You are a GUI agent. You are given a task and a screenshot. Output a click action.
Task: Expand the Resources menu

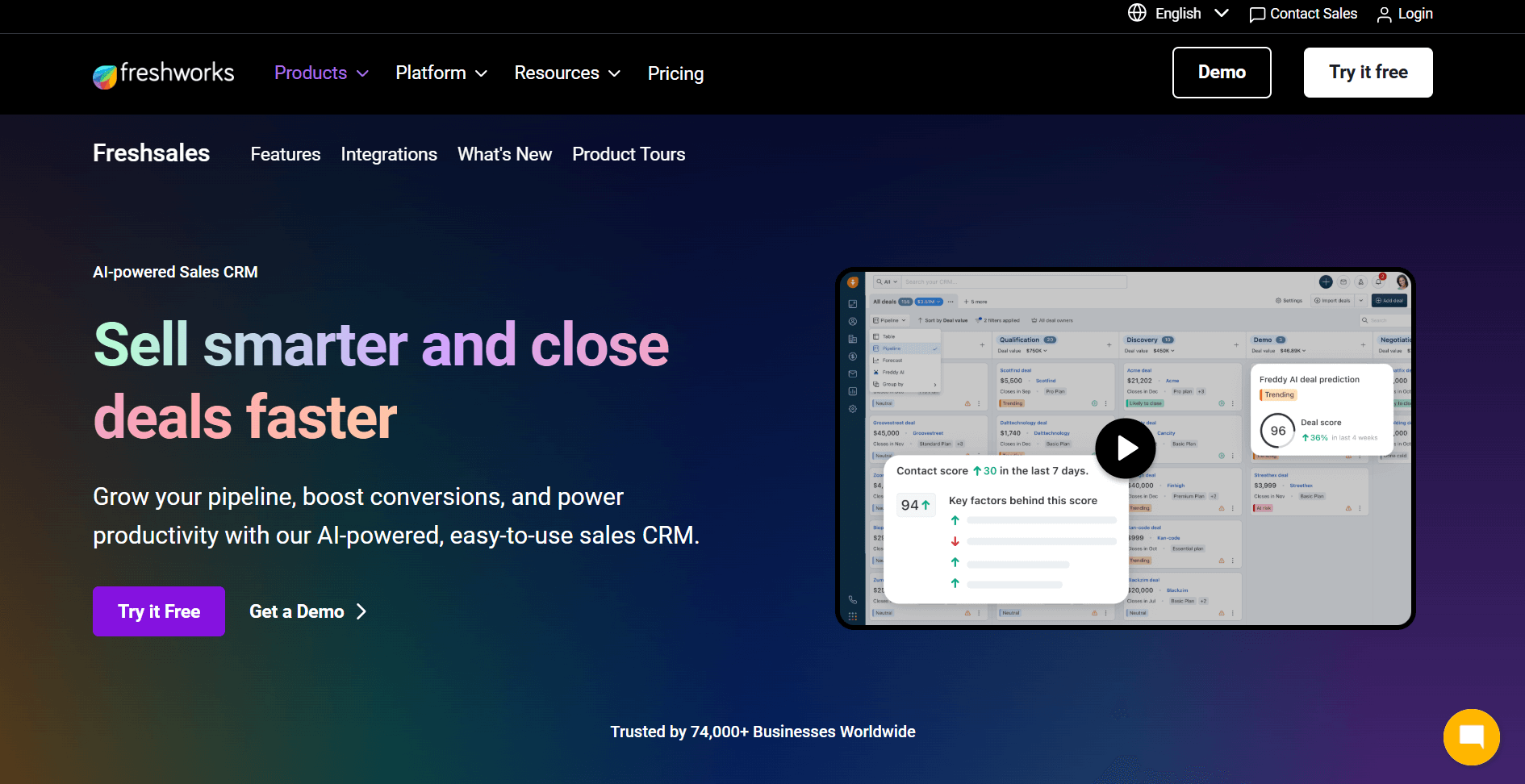tap(567, 73)
